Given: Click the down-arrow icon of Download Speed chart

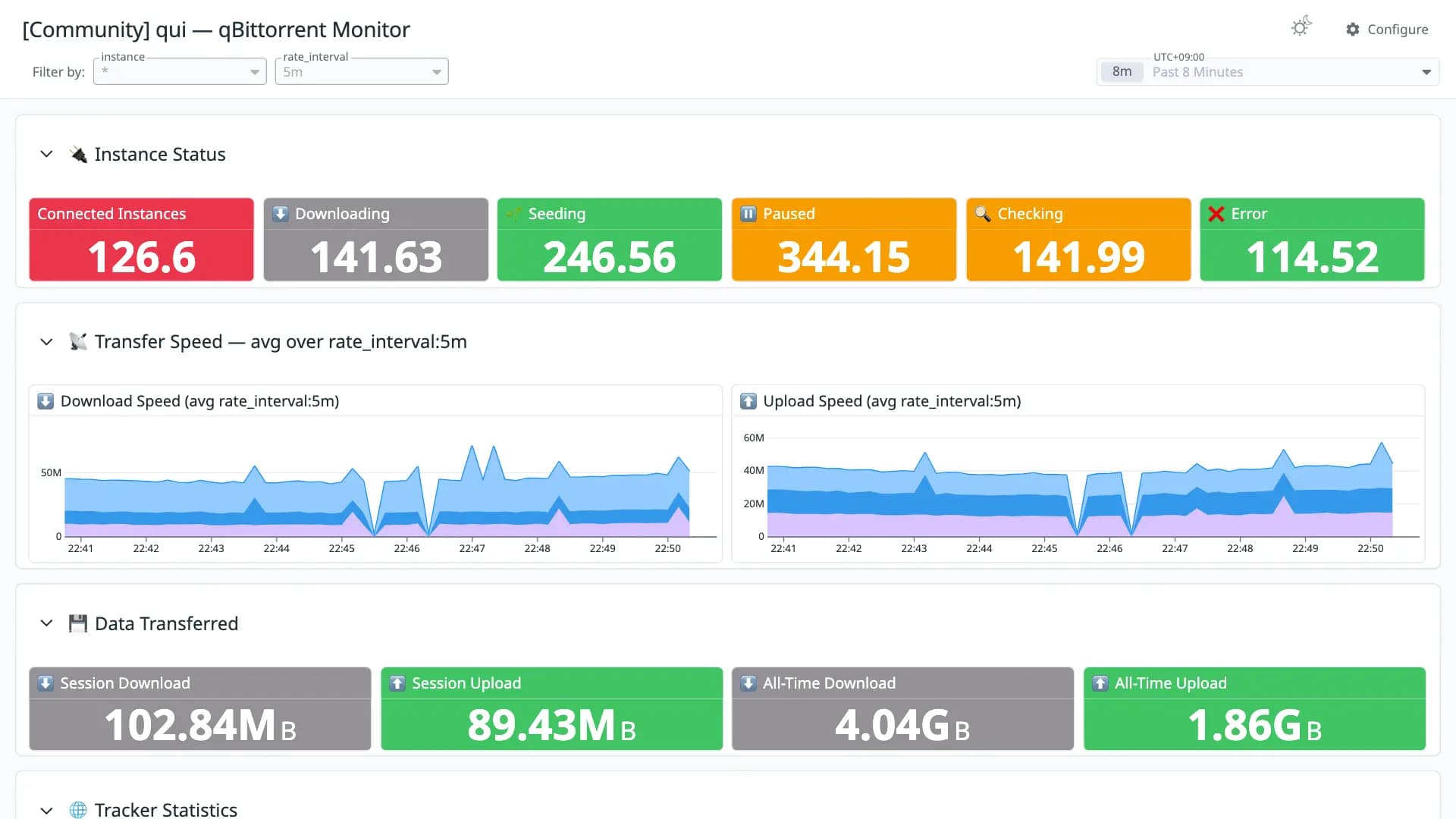Looking at the screenshot, I should point(45,401).
